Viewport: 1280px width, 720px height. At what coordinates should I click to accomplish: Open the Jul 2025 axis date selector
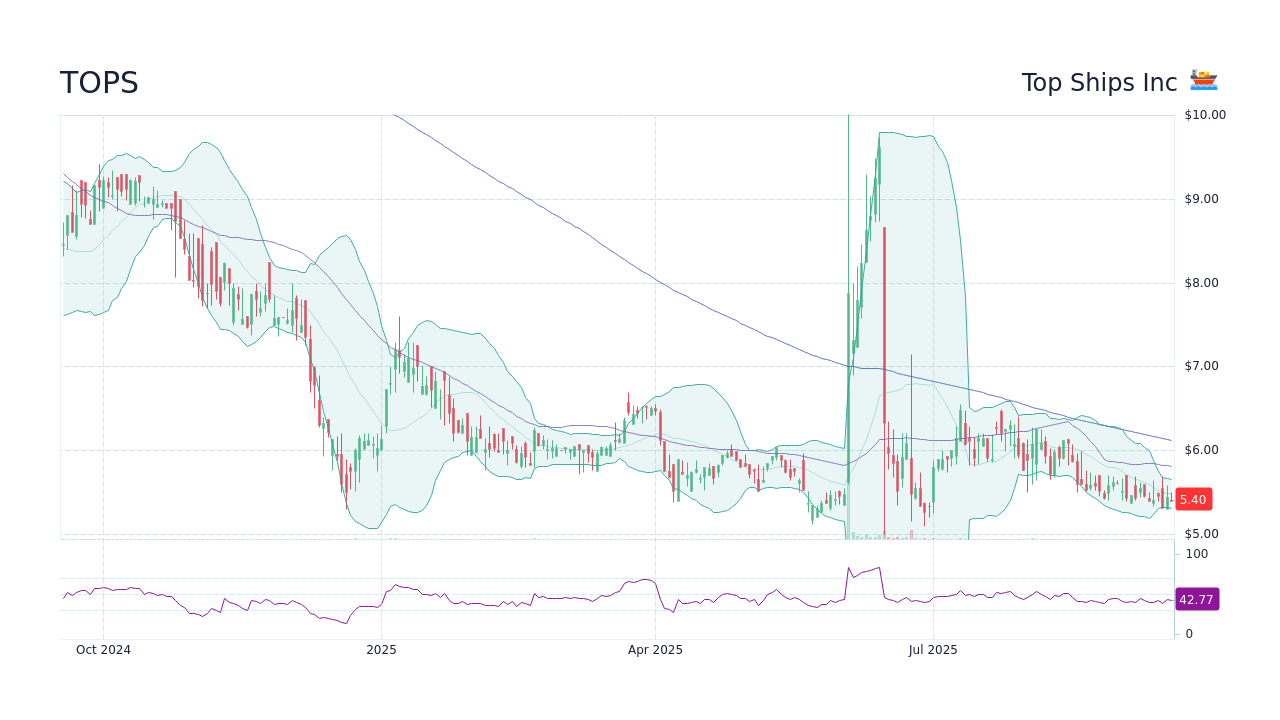[933, 649]
